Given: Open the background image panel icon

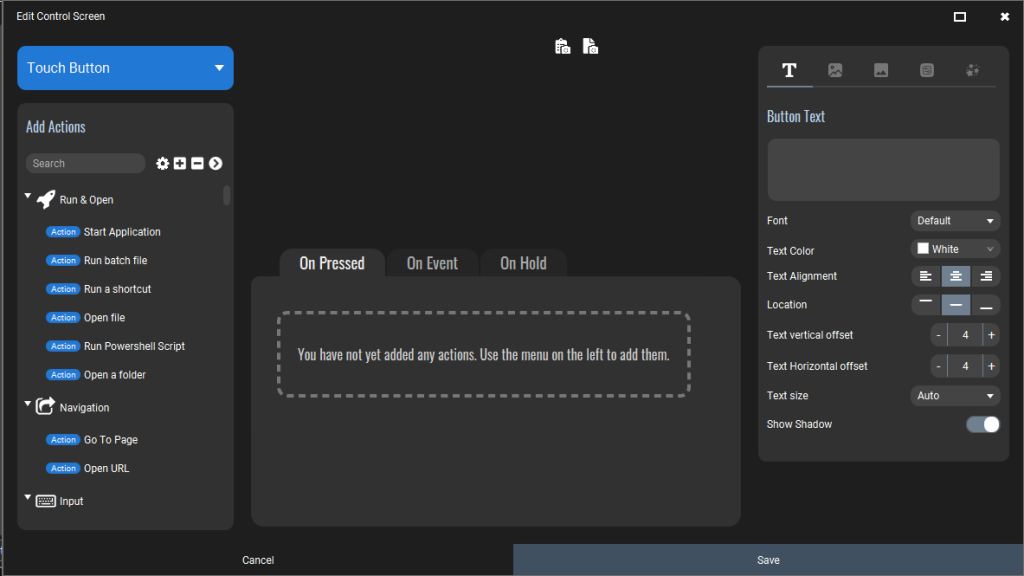Looking at the screenshot, I should (880, 70).
